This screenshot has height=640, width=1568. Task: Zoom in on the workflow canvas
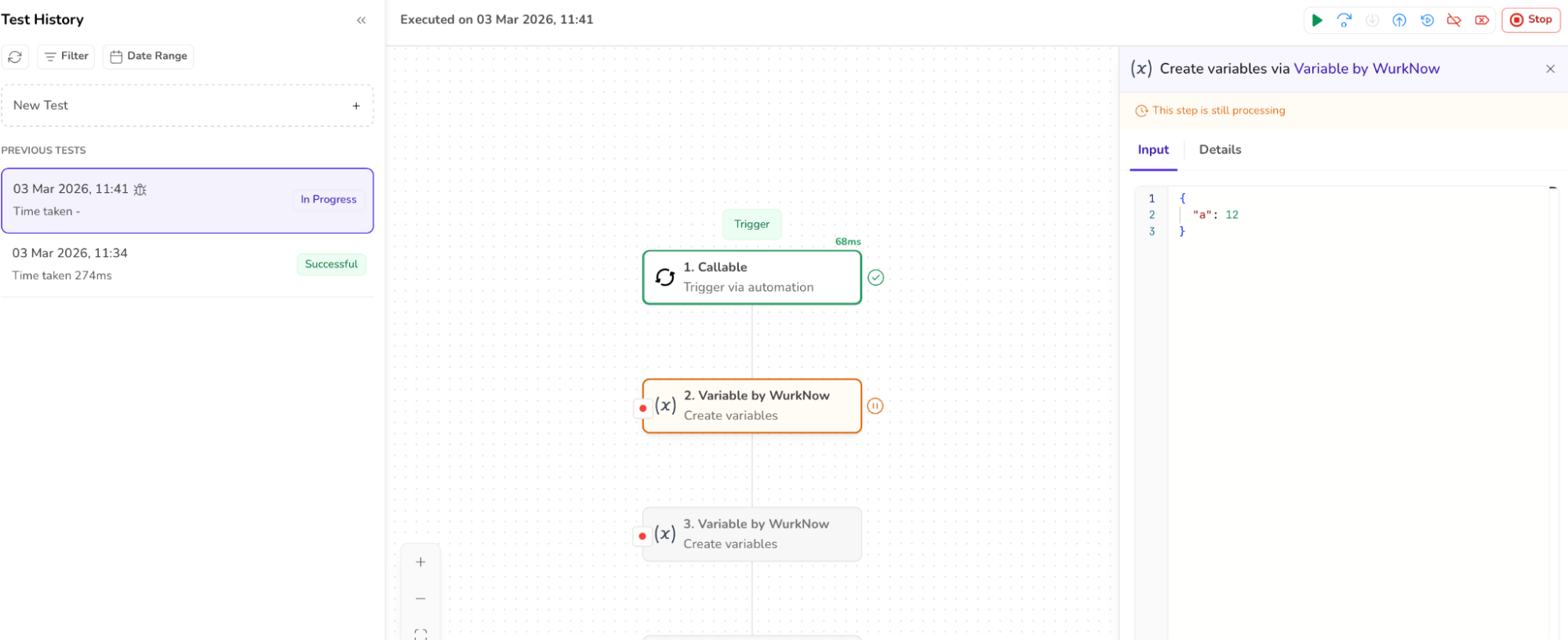(x=420, y=562)
